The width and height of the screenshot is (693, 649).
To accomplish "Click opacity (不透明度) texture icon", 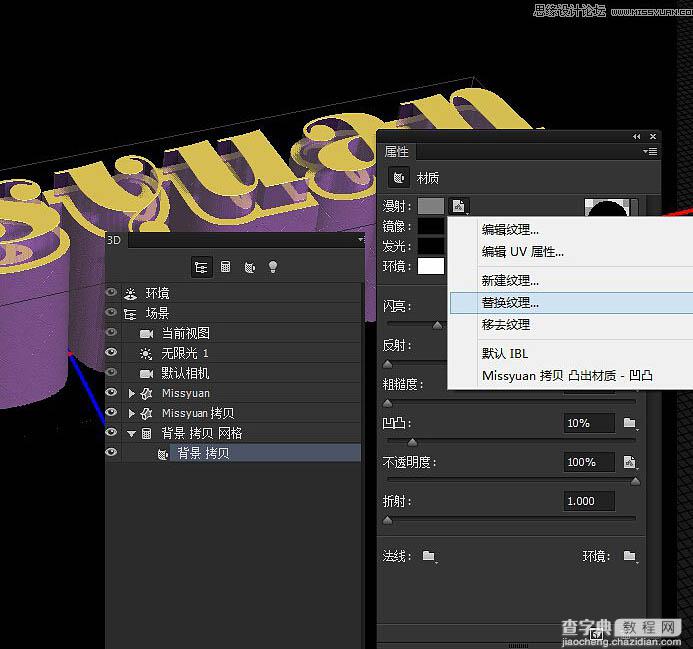I will click(630, 462).
